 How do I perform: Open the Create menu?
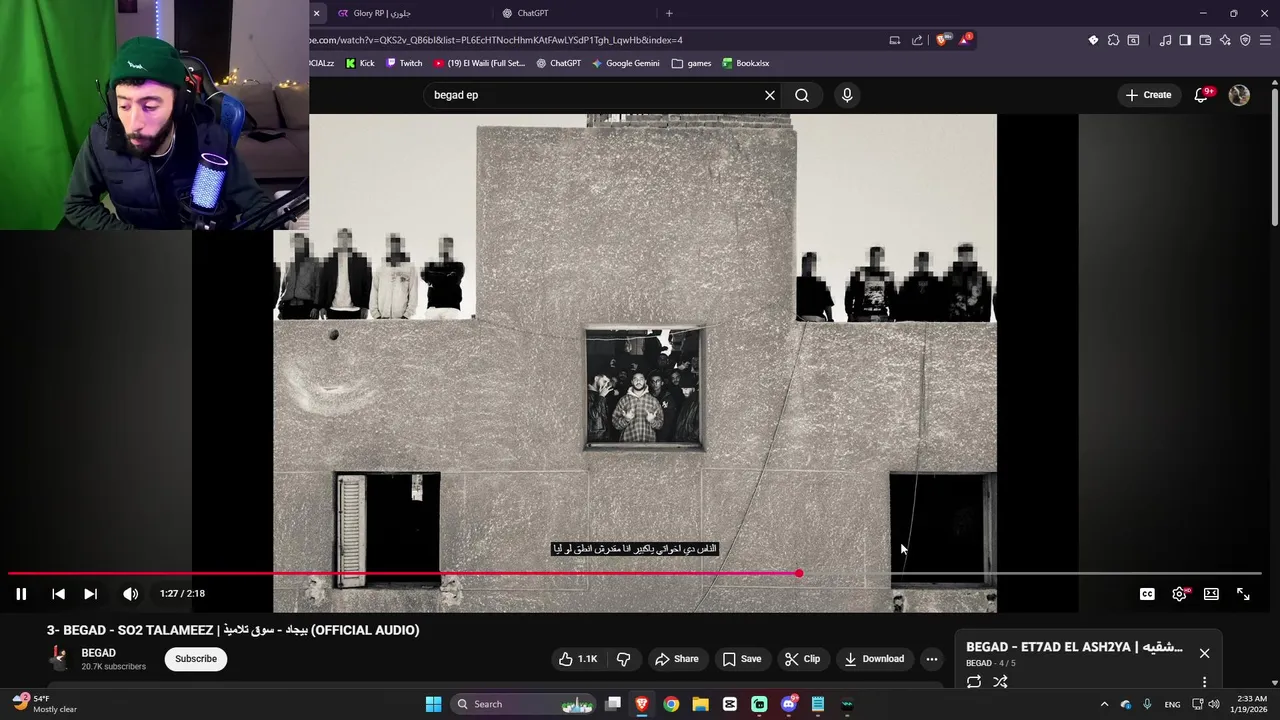click(1148, 95)
